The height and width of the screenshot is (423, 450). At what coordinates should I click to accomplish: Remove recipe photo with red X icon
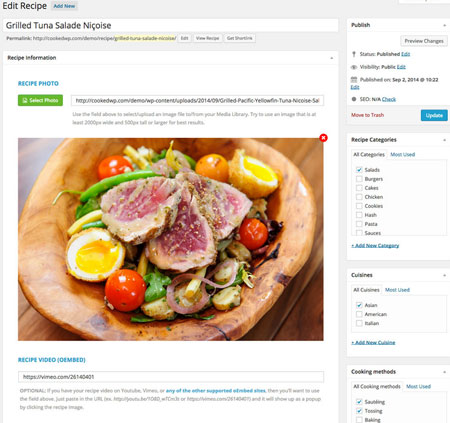[x=323, y=138]
